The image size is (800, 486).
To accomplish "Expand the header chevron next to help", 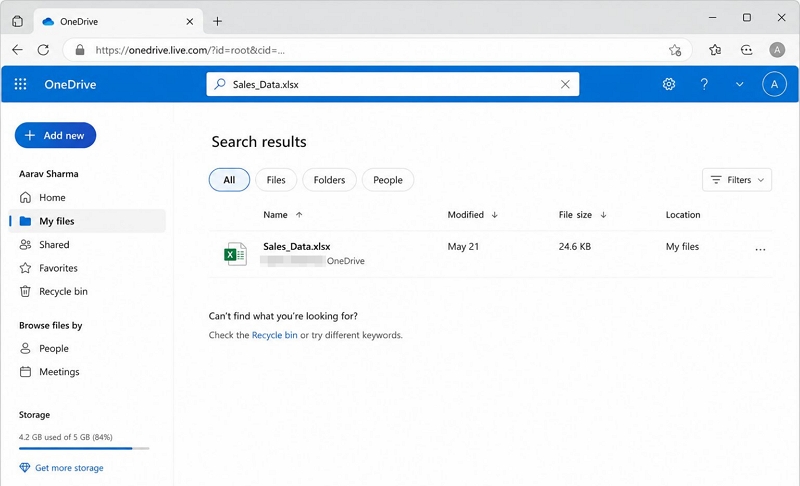I will [739, 84].
